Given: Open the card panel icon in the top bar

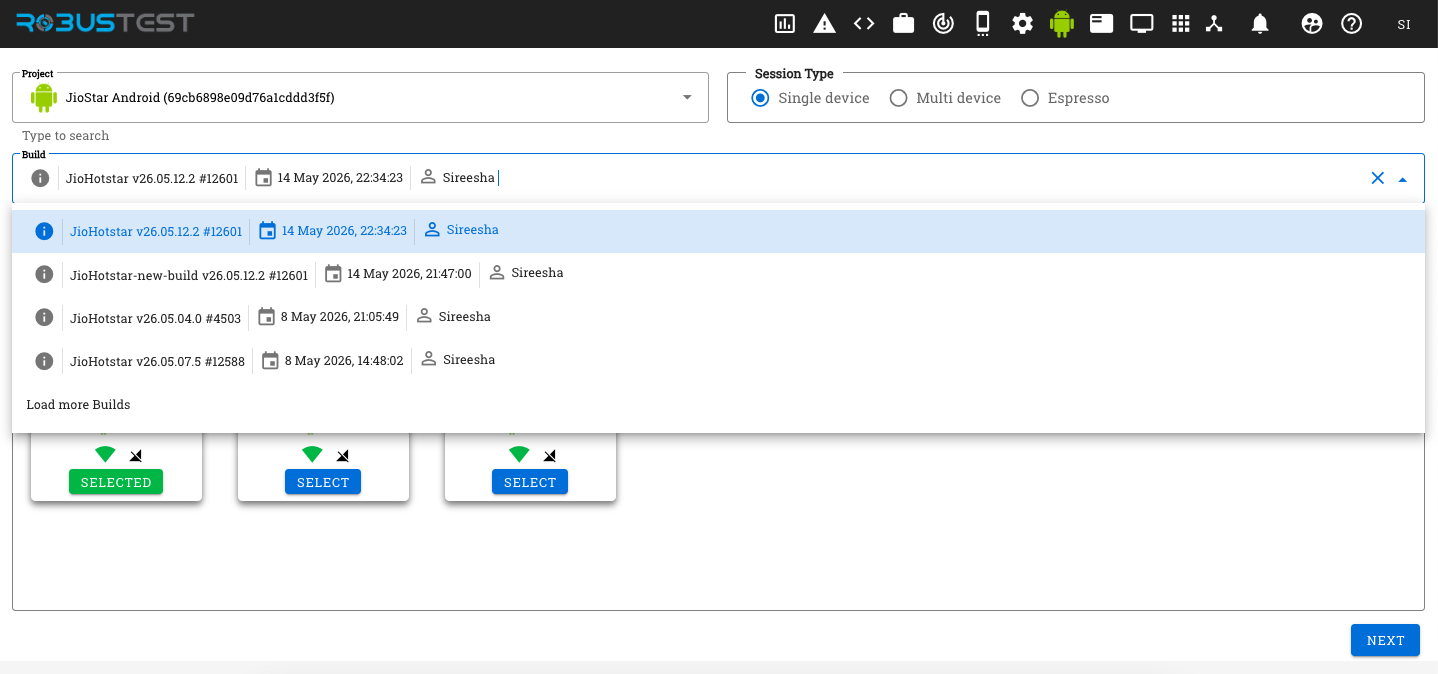Looking at the screenshot, I should 1102,23.
